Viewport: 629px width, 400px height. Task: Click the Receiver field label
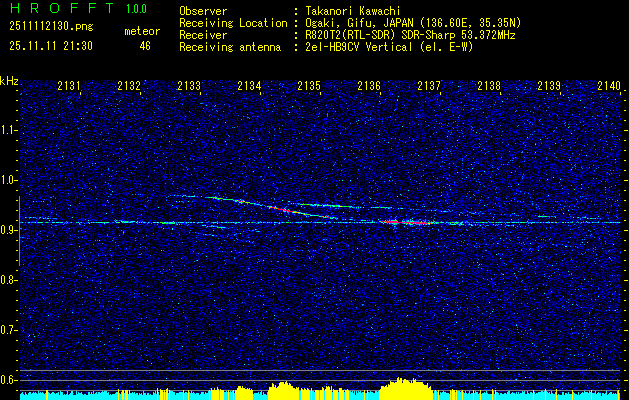click(203, 35)
